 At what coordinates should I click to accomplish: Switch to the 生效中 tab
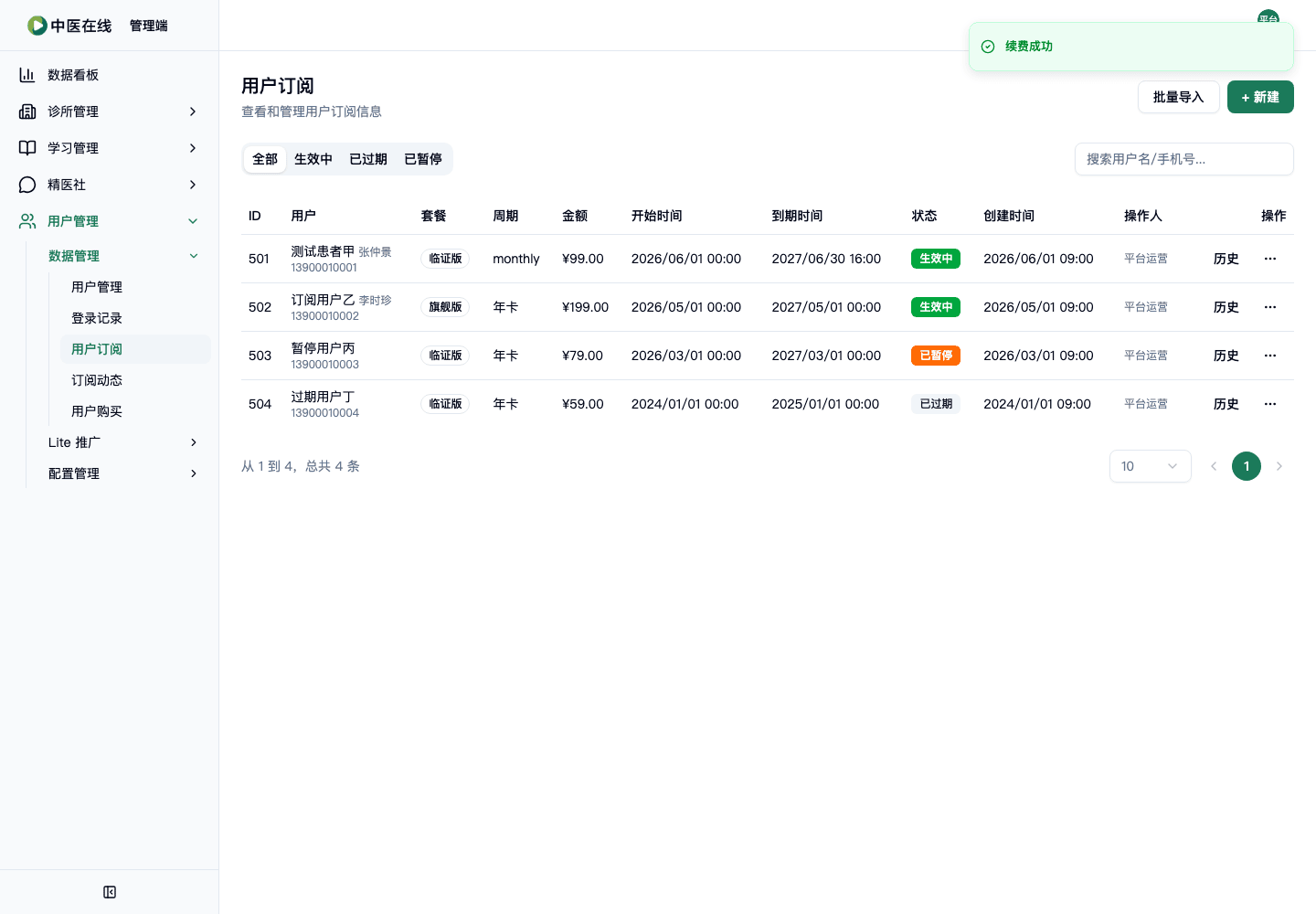click(x=313, y=159)
